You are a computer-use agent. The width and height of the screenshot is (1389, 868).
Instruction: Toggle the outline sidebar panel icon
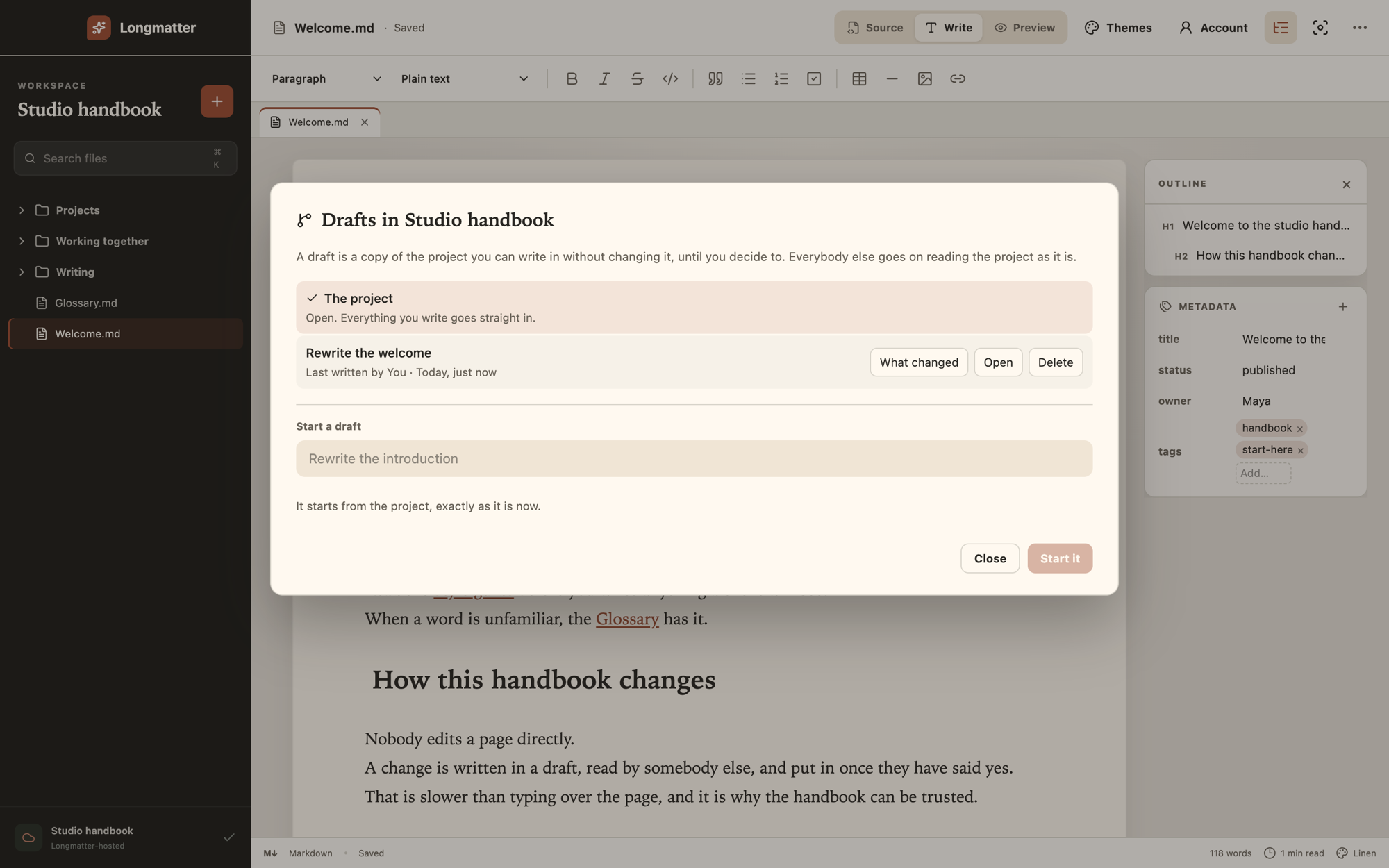click(x=1281, y=28)
